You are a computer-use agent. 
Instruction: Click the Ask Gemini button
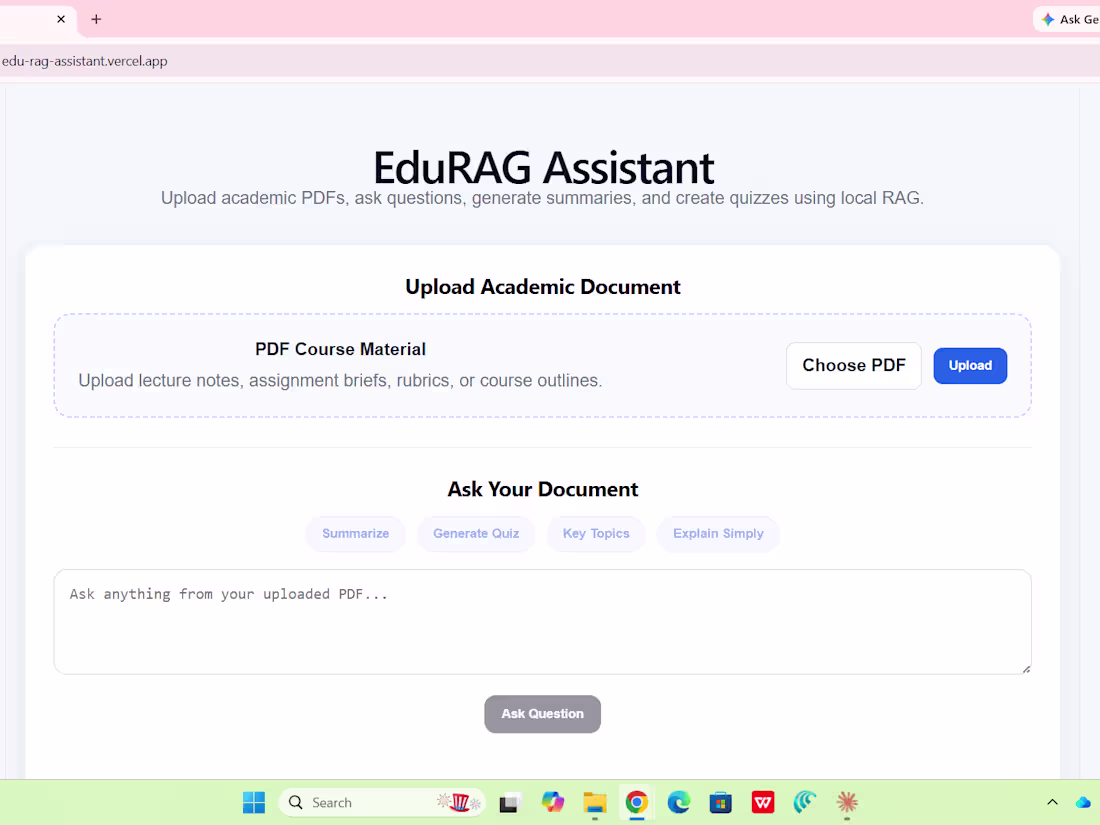point(1068,19)
